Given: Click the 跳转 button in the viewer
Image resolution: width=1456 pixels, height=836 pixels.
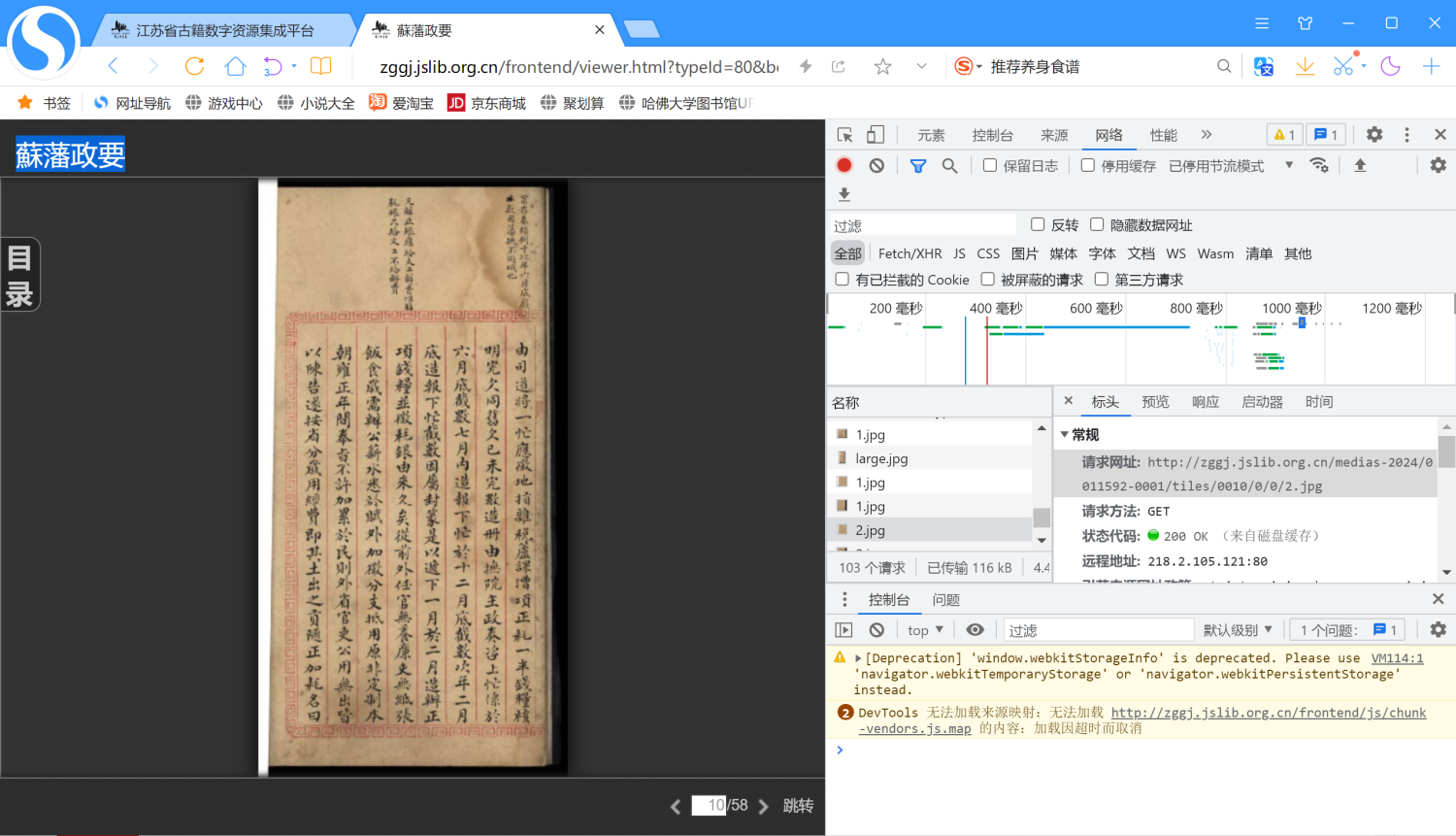Looking at the screenshot, I should (x=798, y=806).
